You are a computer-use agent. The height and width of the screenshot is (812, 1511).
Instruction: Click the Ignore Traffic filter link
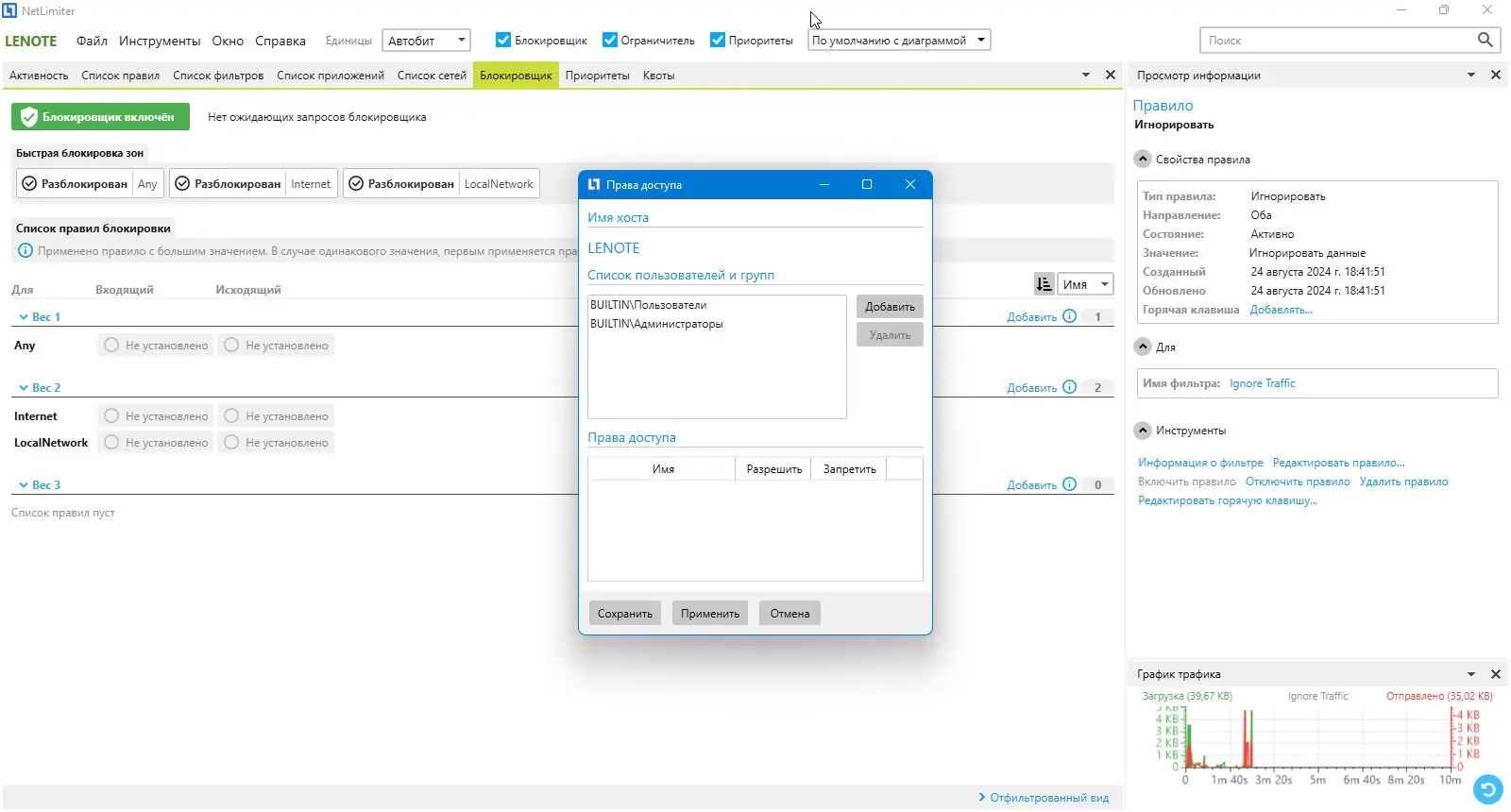tap(1262, 383)
